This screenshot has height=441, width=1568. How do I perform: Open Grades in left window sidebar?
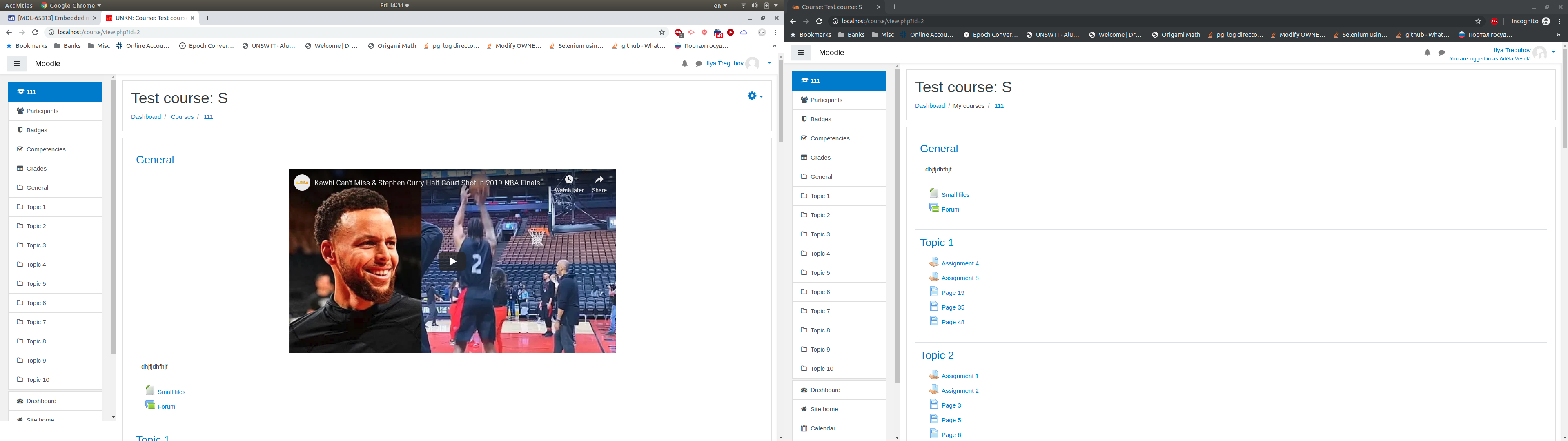55,169
